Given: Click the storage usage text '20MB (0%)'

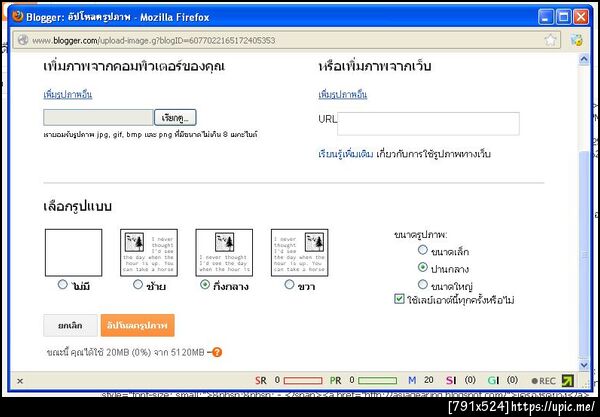Looking at the screenshot, I should coord(129,352).
